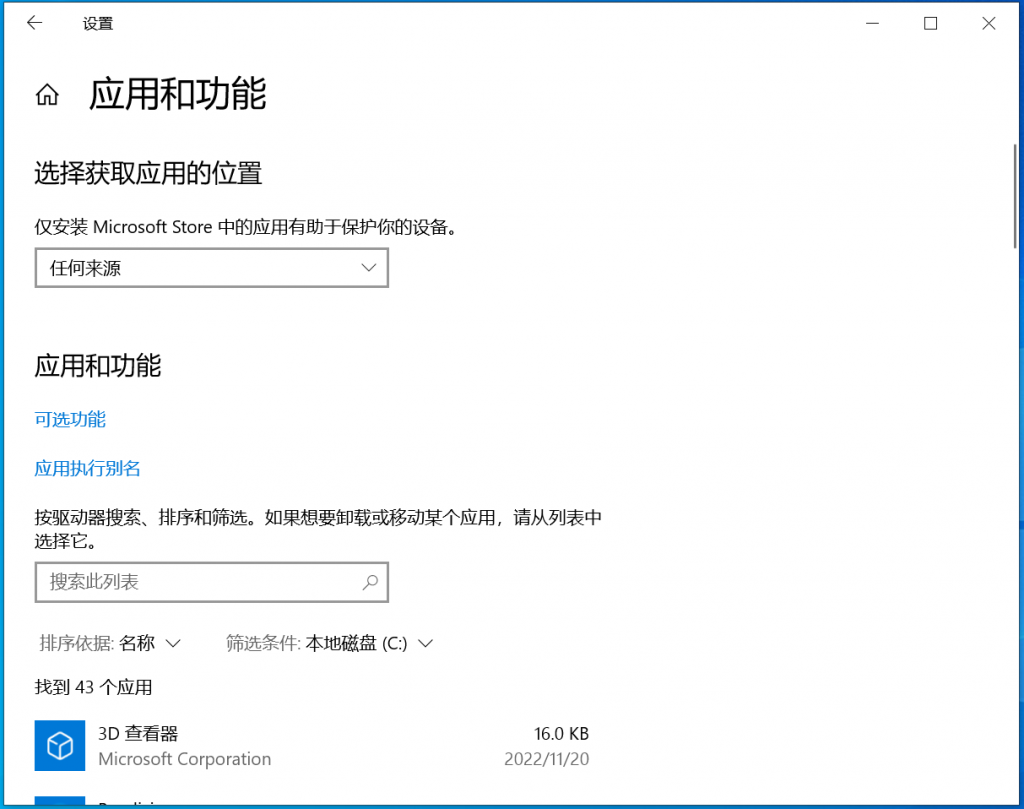Expand the 筛选条件 本地磁盘 (C:) filter
This screenshot has width=1024, height=809.
330,643
